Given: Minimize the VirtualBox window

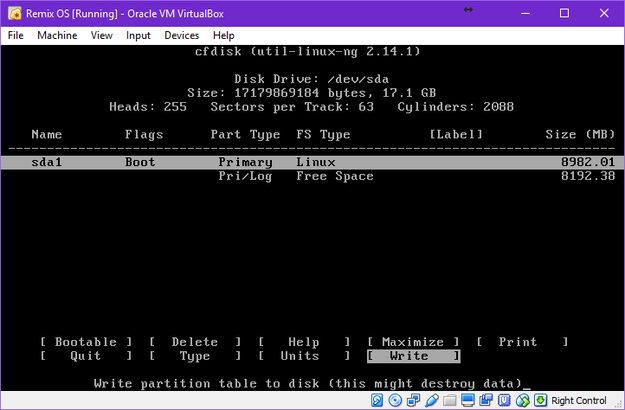Looking at the screenshot, I should coord(525,13).
